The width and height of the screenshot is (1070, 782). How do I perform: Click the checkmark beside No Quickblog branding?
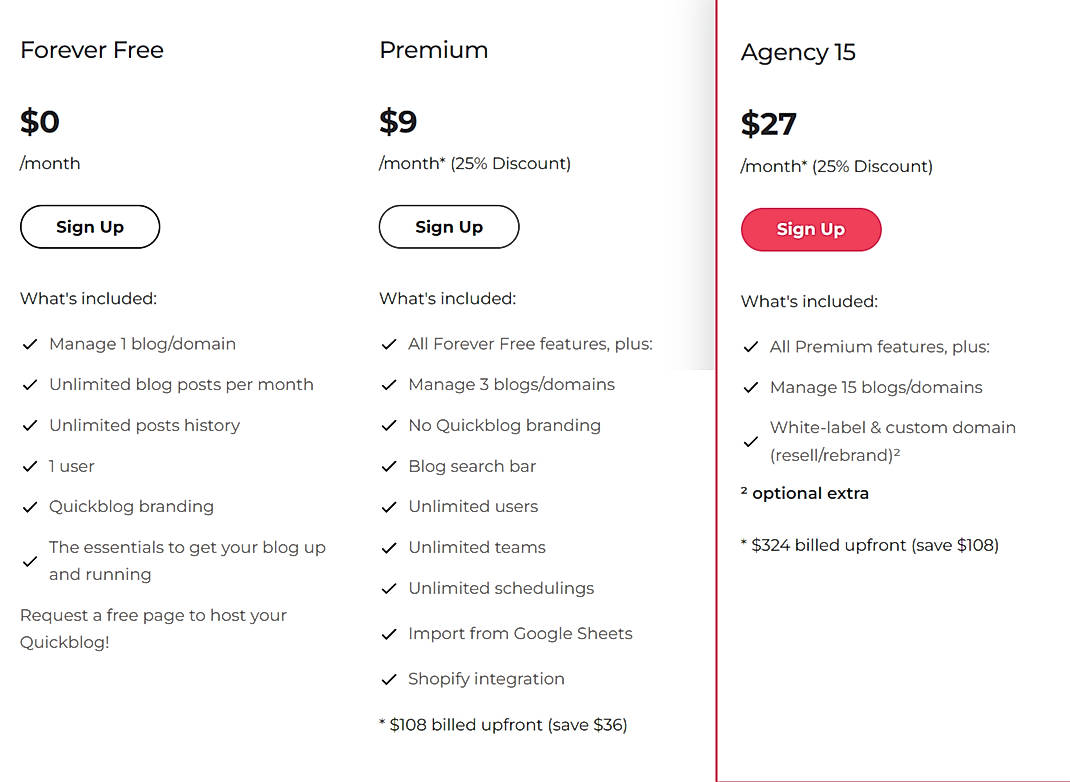(389, 426)
